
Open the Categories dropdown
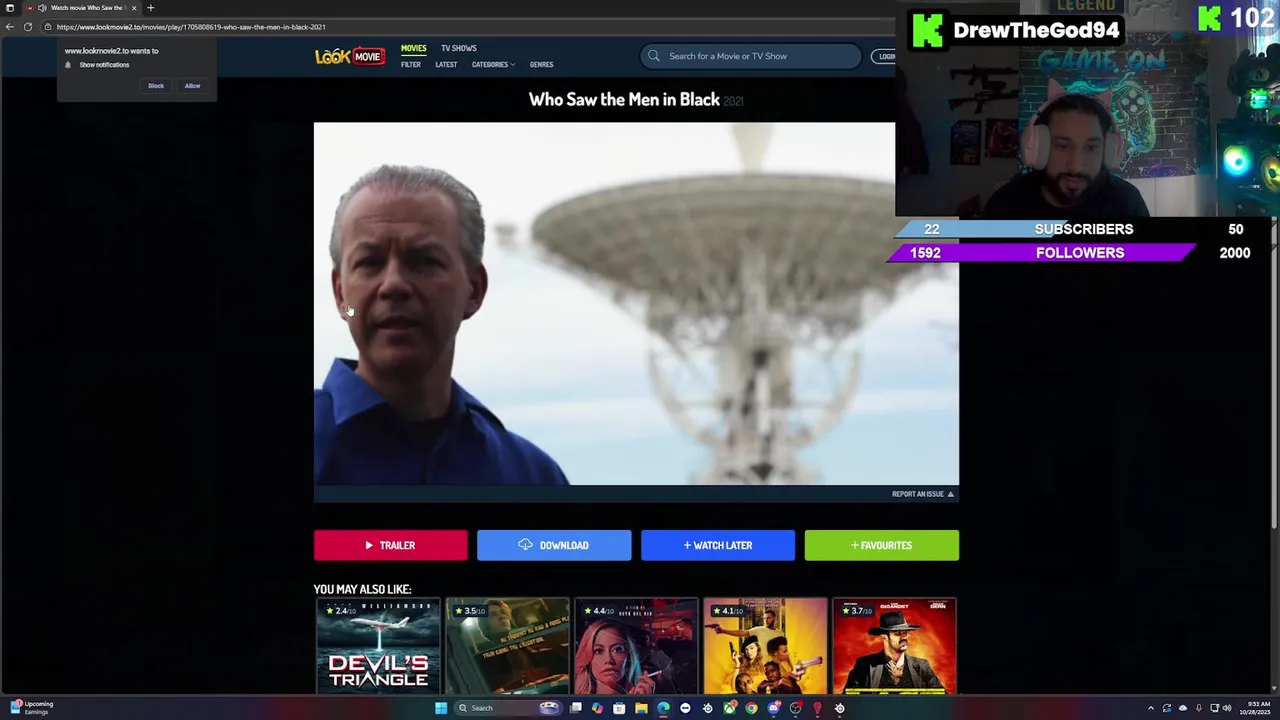493,64
